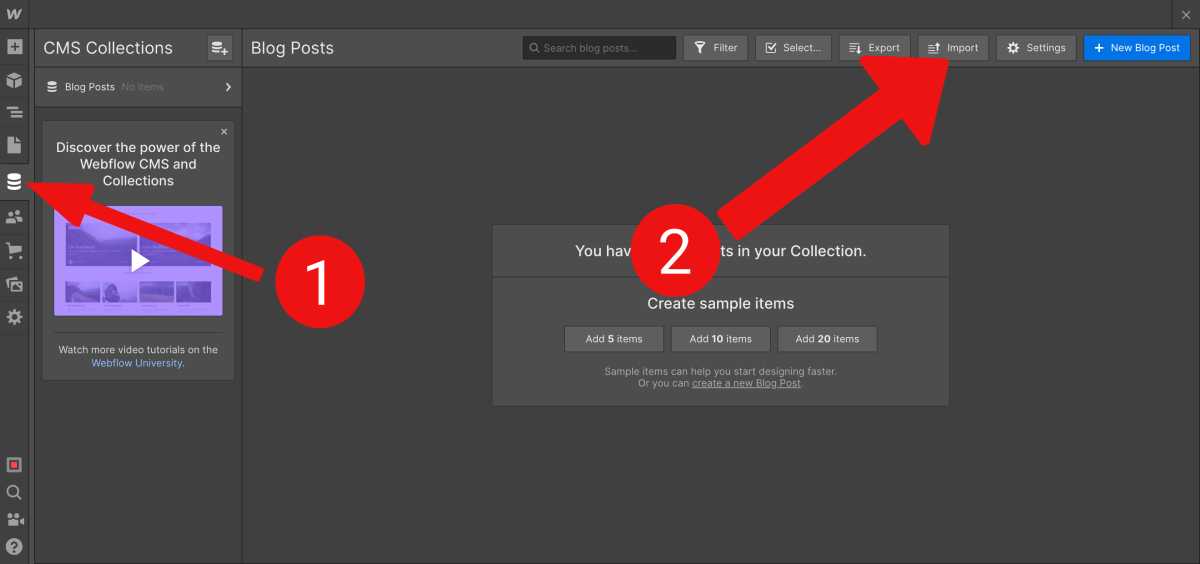Expand the Blog Posts collection chevron
The height and width of the screenshot is (564, 1200).
tap(228, 87)
